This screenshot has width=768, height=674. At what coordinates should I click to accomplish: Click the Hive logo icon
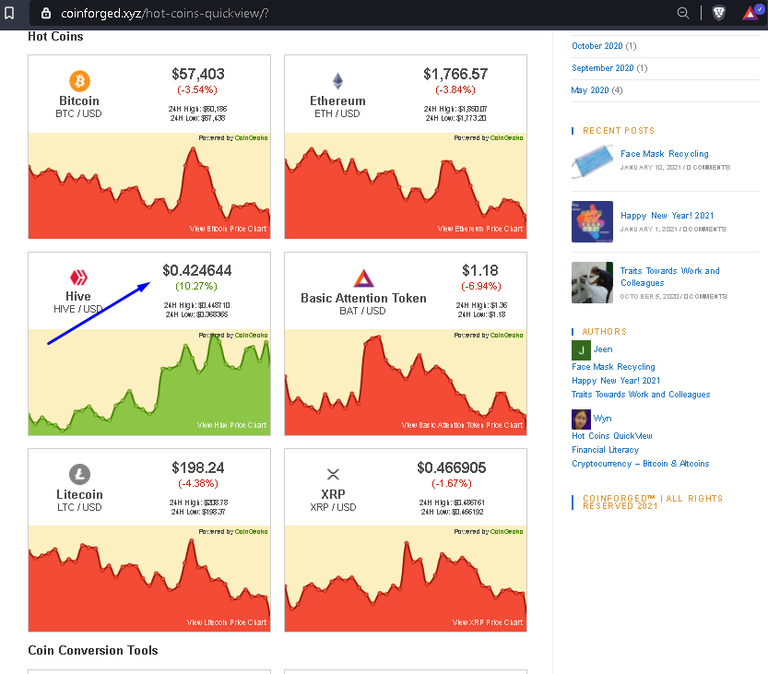(78, 277)
